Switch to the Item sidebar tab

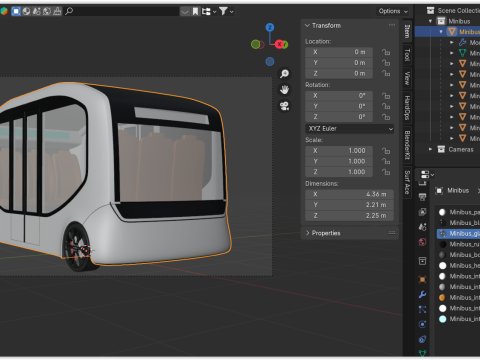click(x=407, y=31)
